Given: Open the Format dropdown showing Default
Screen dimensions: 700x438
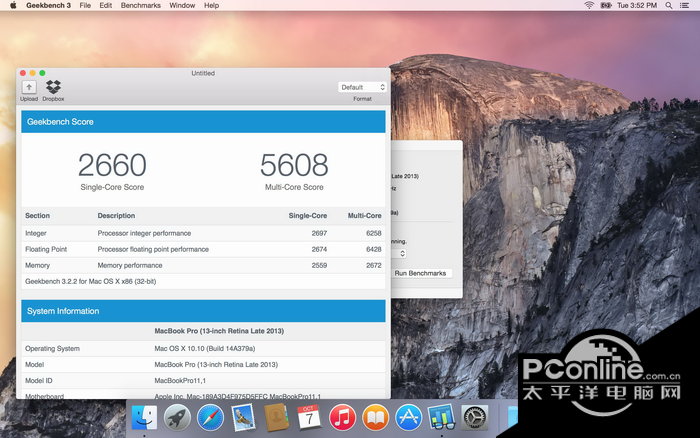Looking at the screenshot, I should click(362, 87).
